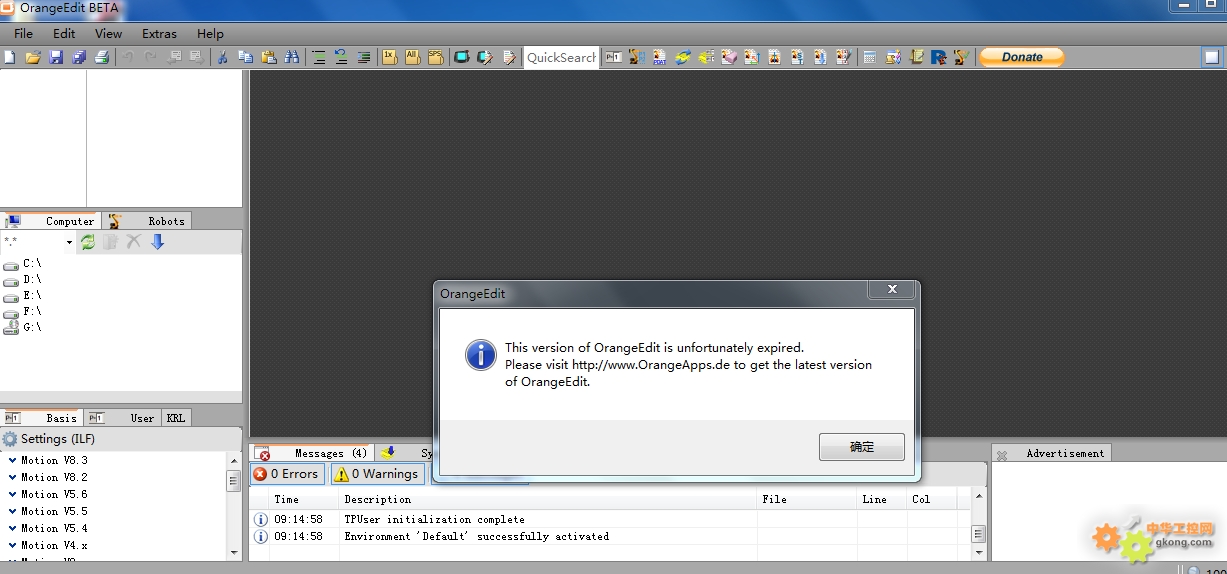The width and height of the screenshot is (1227, 574).
Task: Switch to the KRL tab
Action: tap(175, 418)
